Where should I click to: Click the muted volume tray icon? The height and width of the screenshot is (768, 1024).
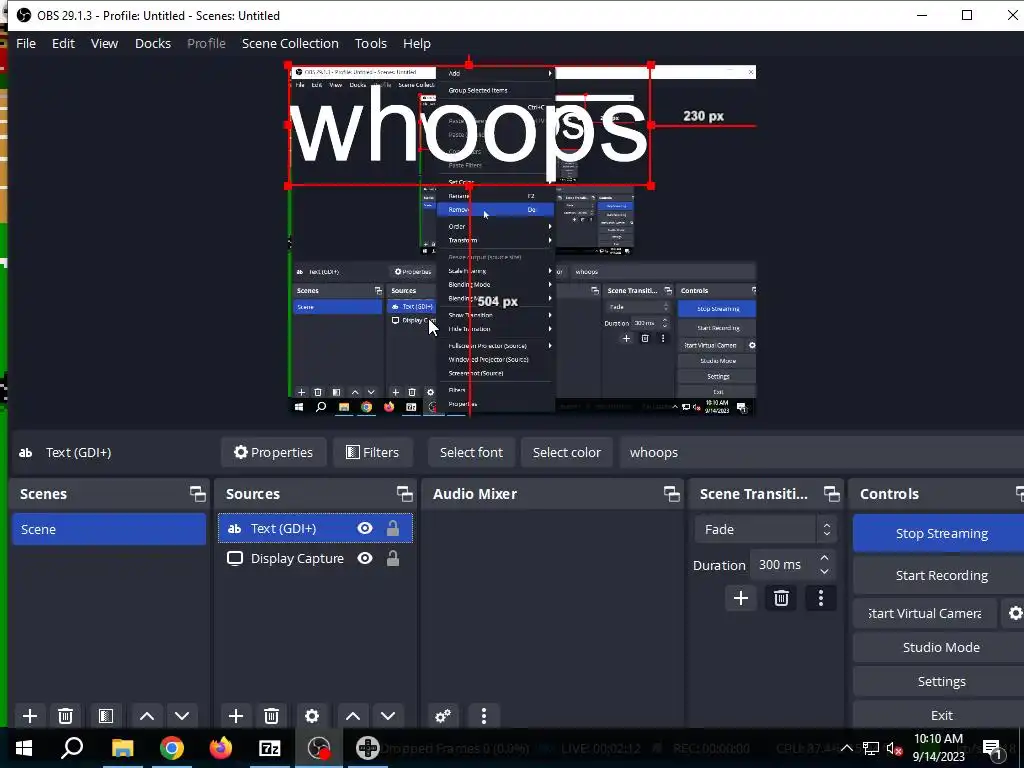[x=894, y=748]
